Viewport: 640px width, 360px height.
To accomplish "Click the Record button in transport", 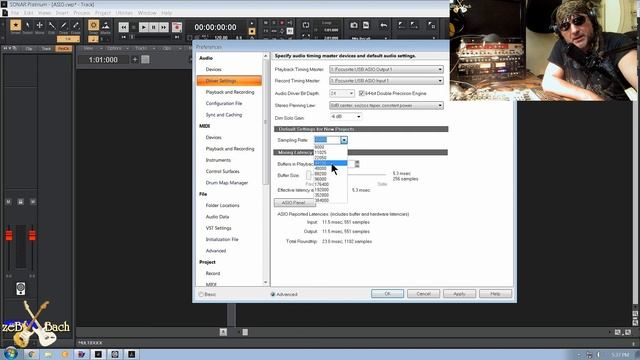I will (177, 27).
